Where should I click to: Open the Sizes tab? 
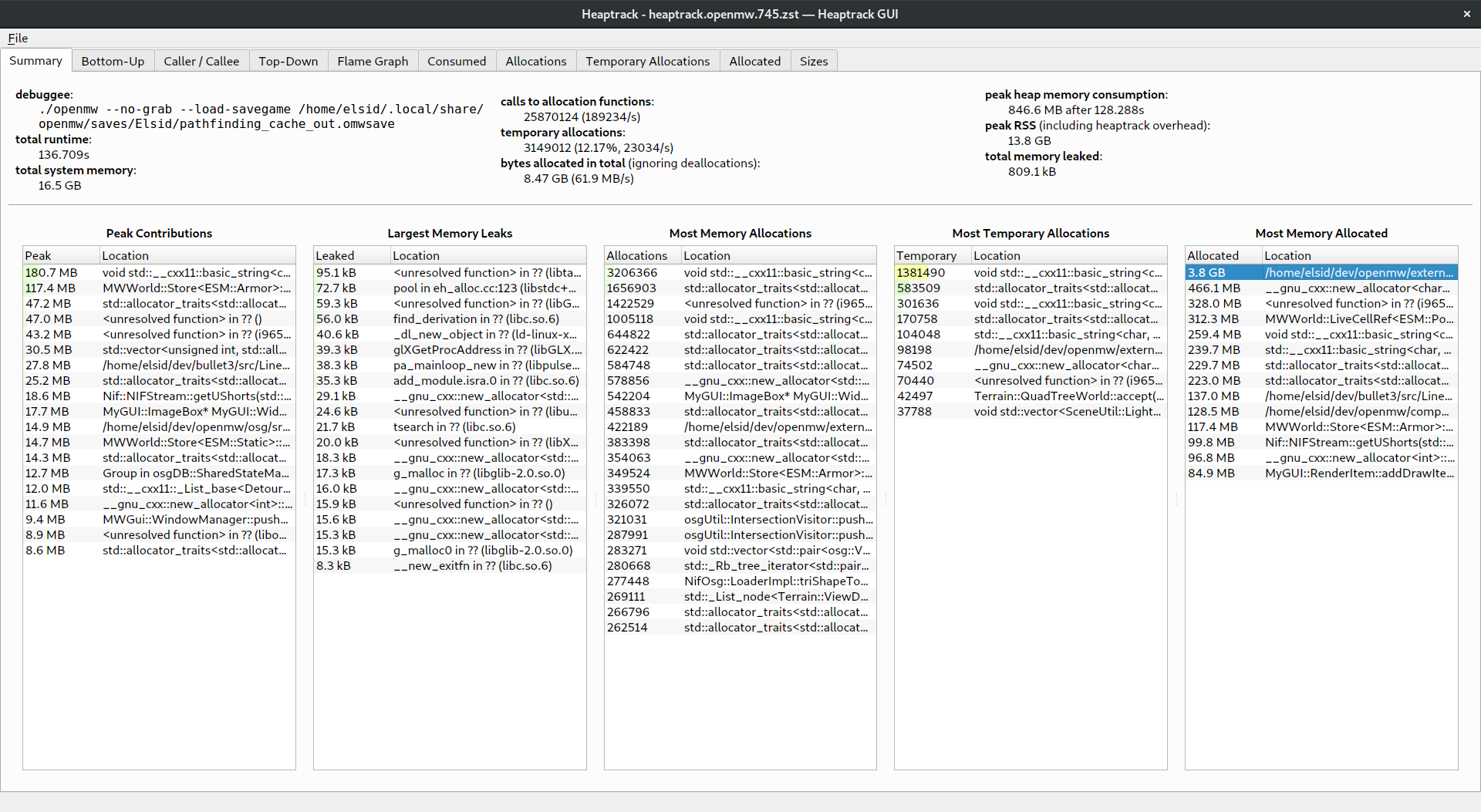(x=814, y=61)
